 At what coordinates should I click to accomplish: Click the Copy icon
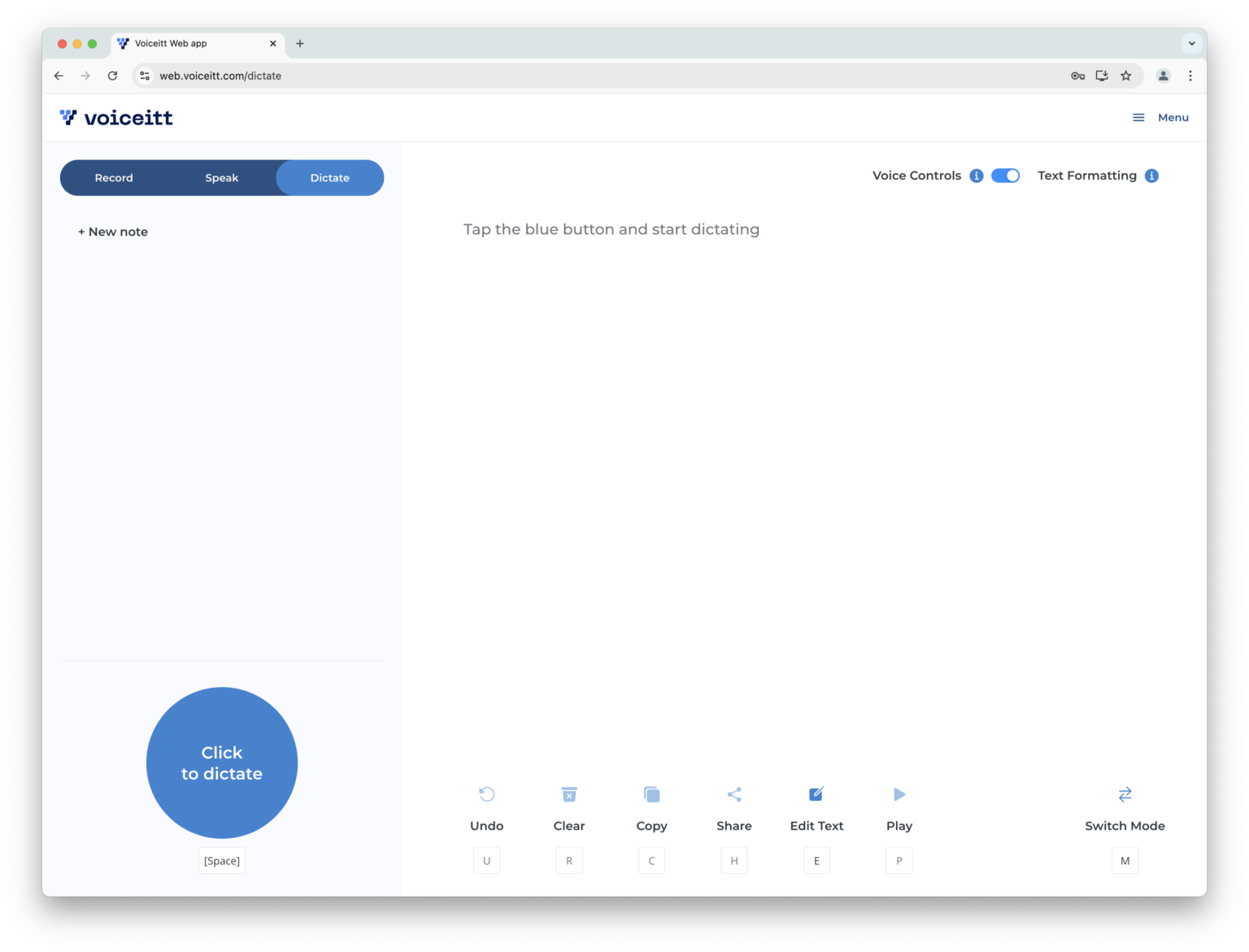tap(651, 794)
